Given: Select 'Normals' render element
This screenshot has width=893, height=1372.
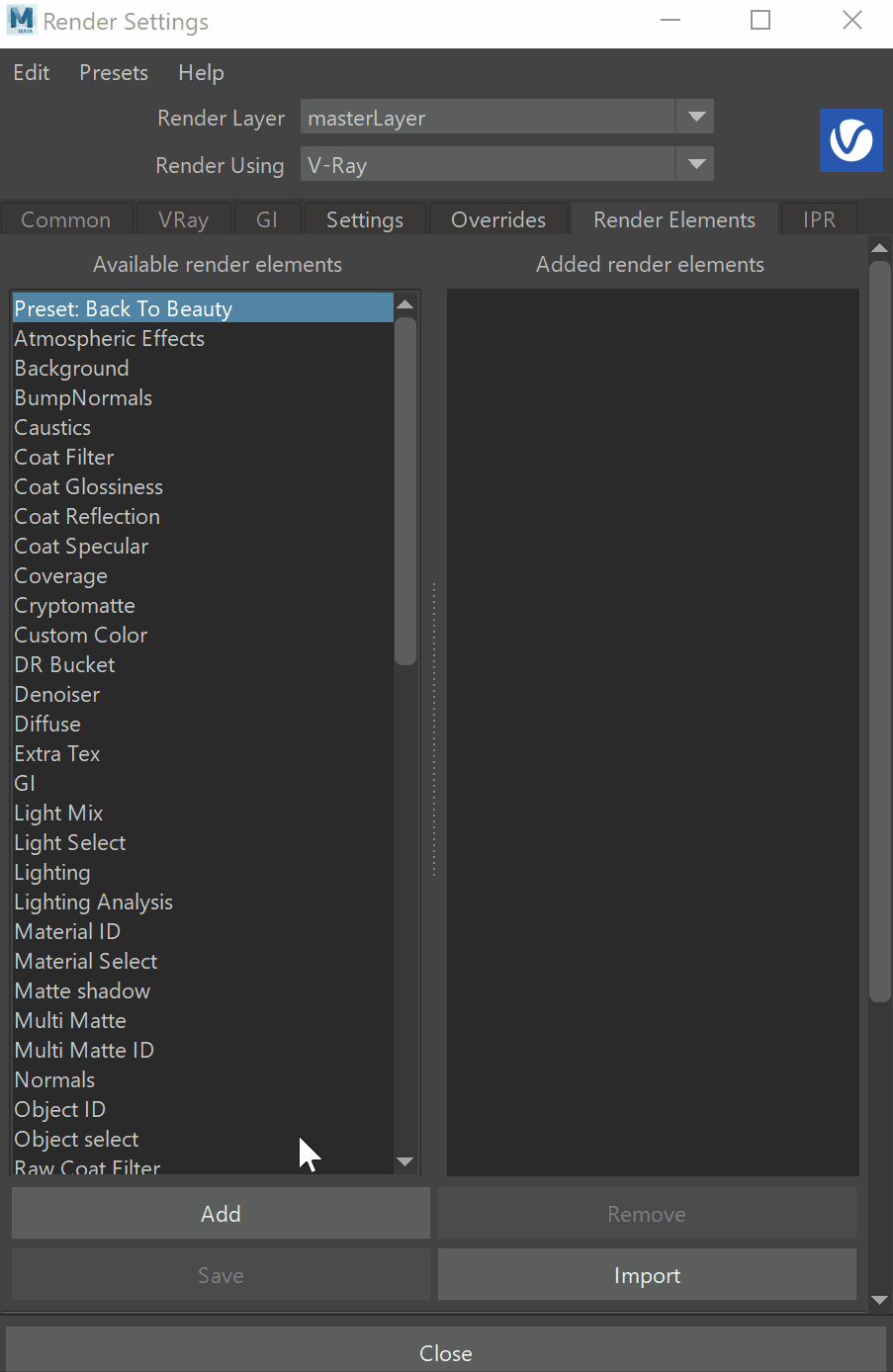Looking at the screenshot, I should tap(203, 1079).
